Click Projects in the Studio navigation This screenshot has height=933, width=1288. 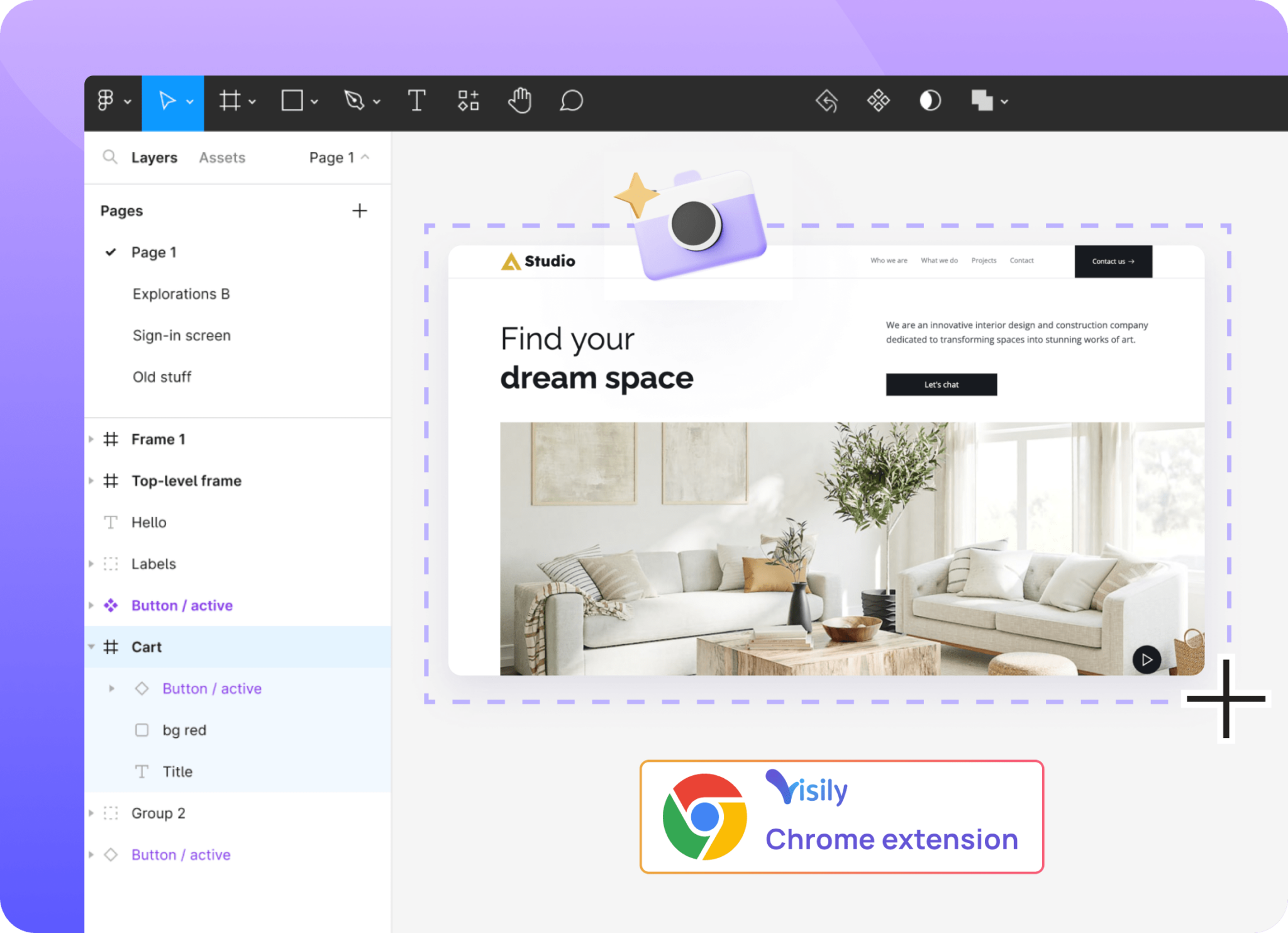click(984, 260)
